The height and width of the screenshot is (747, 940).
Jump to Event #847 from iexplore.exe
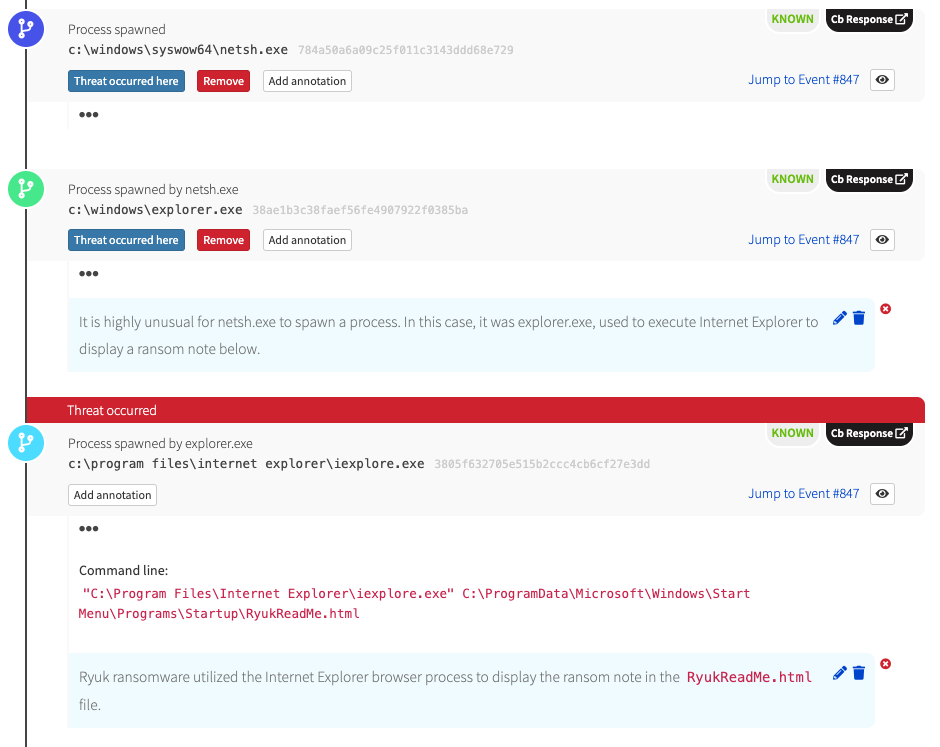tap(803, 494)
